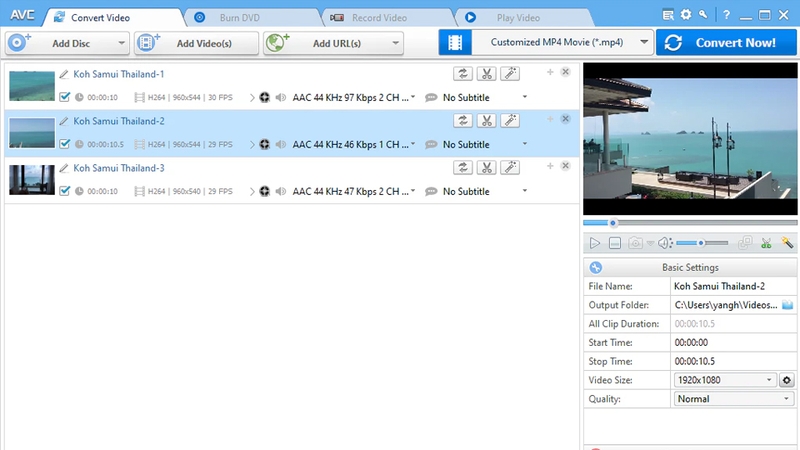Click the cut scissors icon under the preview

[x=766, y=243]
